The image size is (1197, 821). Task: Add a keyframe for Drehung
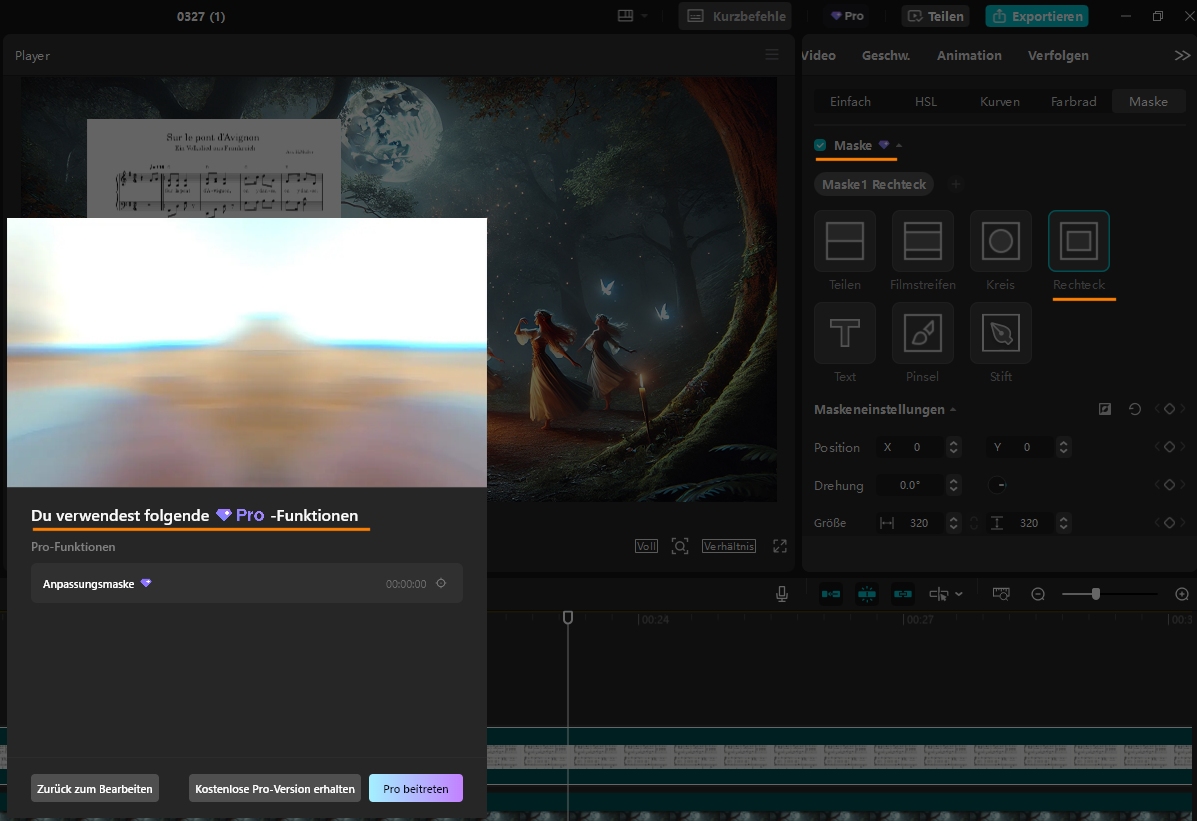coord(1169,484)
